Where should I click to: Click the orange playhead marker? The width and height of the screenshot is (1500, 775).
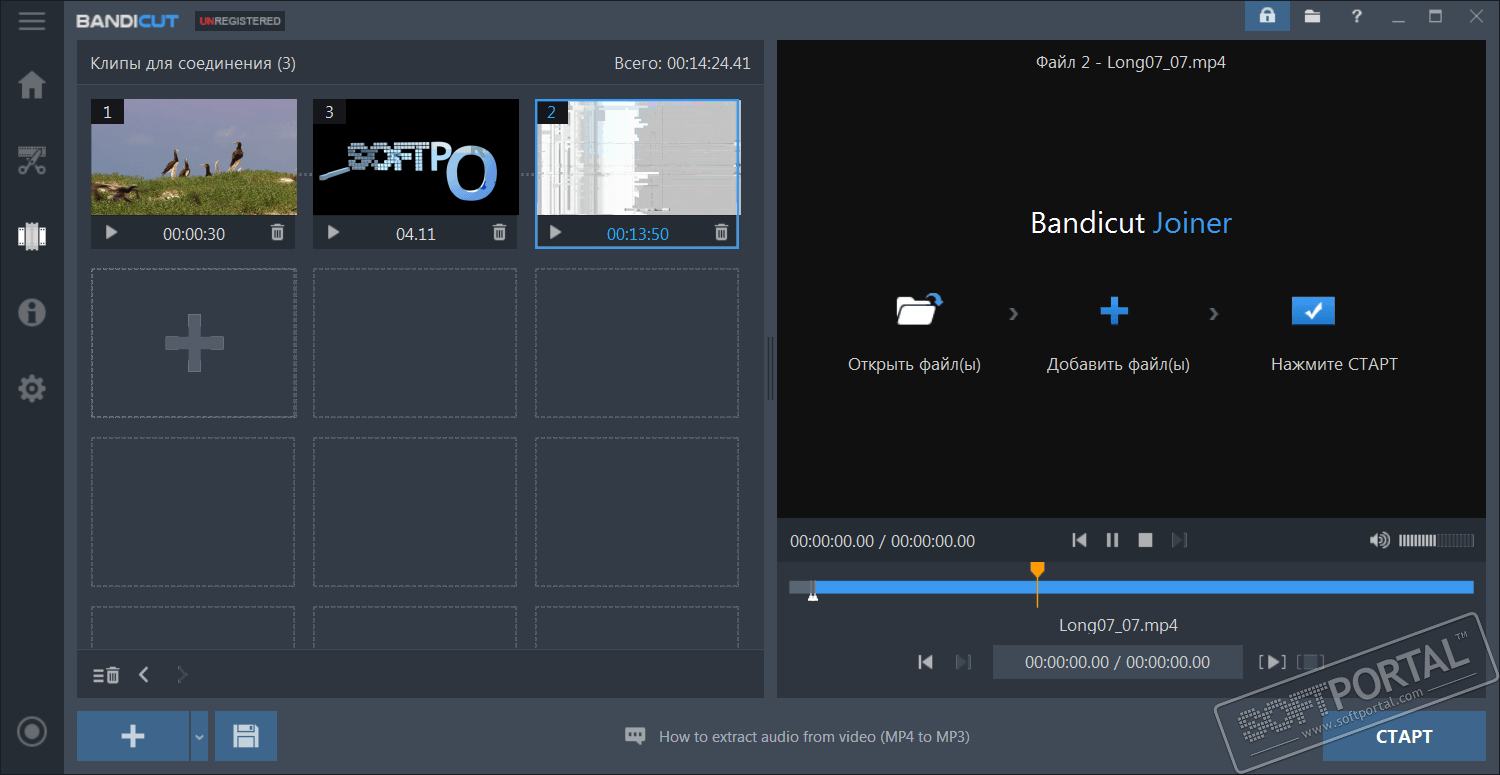(1037, 570)
